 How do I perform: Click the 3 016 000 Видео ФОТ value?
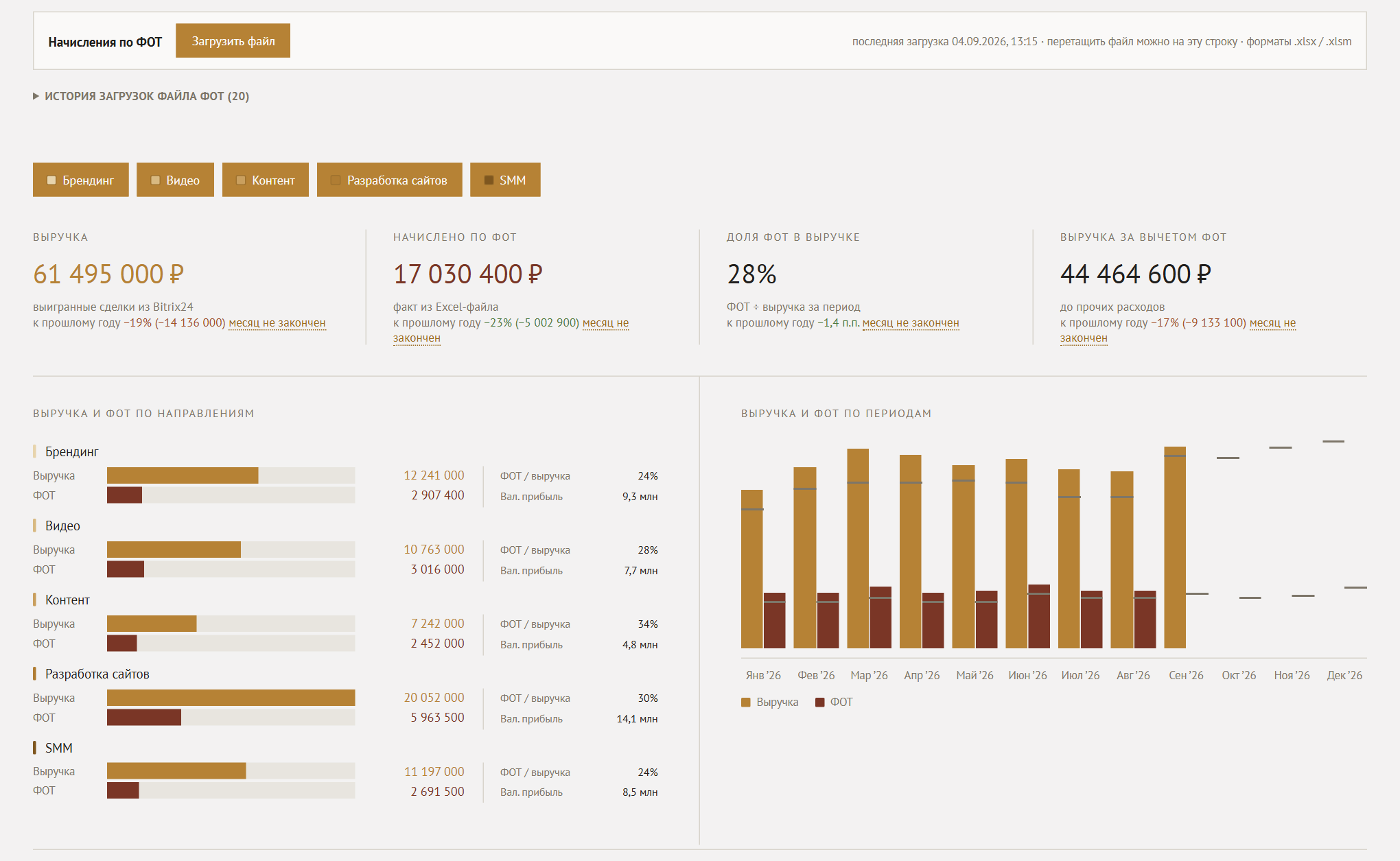[438, 569]
